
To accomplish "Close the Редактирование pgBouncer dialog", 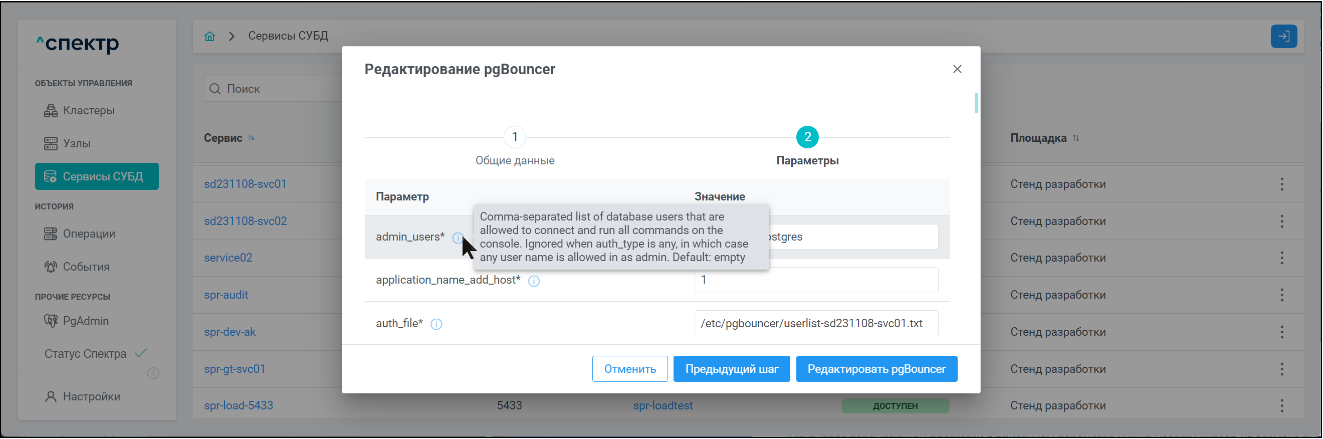I will pos(957,69).
